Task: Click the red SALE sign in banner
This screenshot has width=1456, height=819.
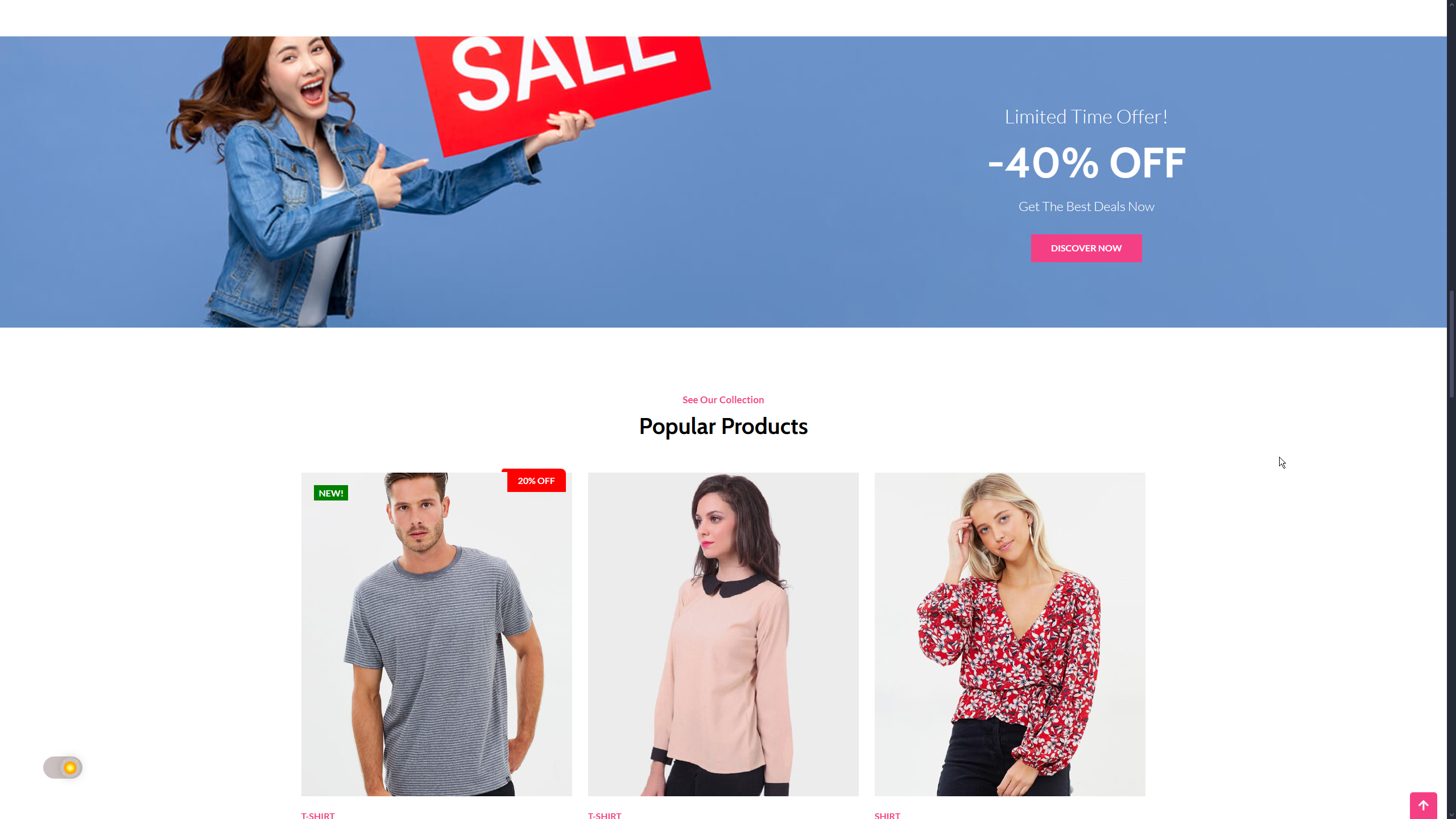Action: point(563,91)
